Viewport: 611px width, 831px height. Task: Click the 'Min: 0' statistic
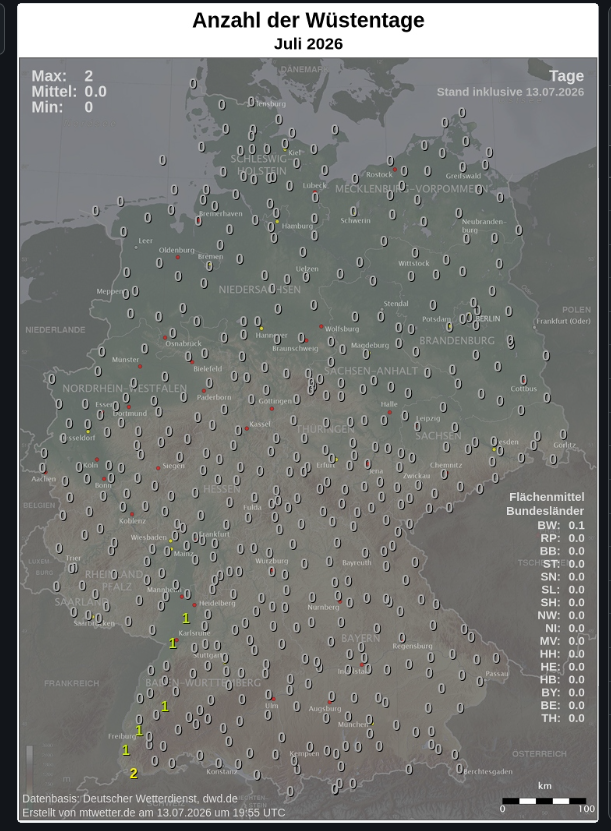(62, 107)
